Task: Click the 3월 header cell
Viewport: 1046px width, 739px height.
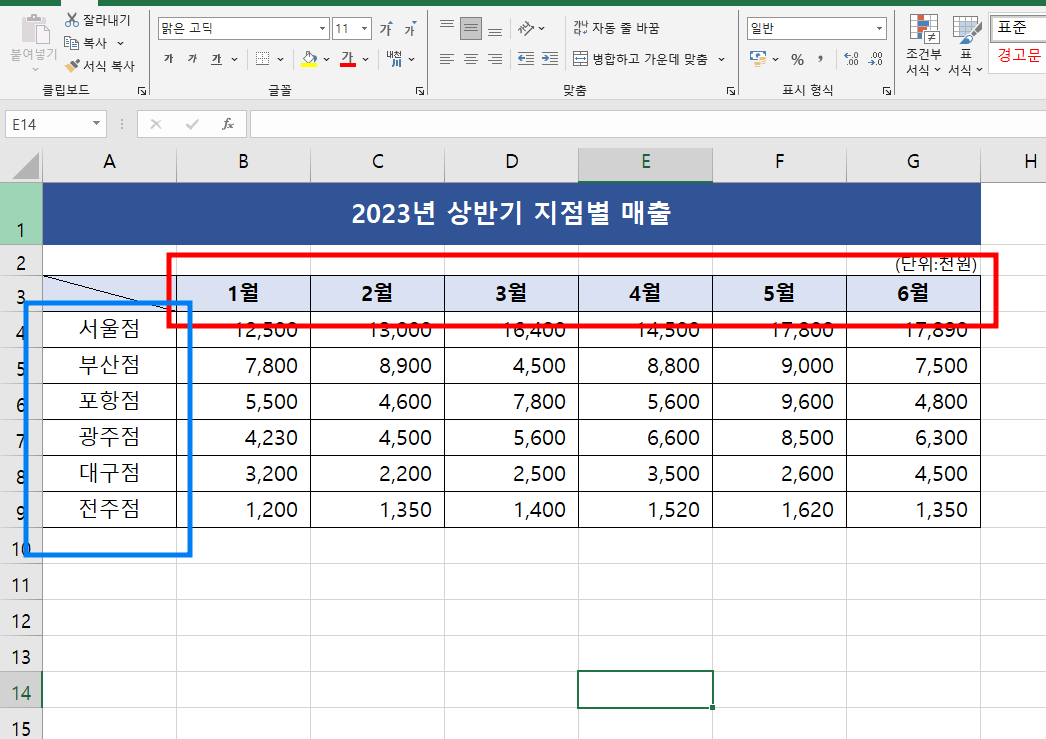Action: point(511,293)
